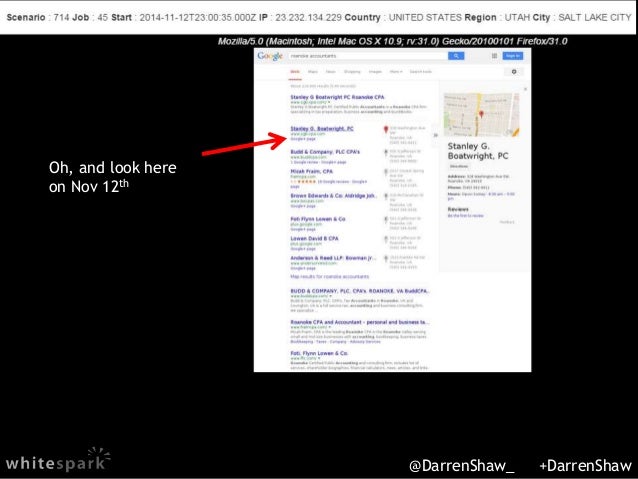The width and height of the screenshot is (638, 479).
Task: Click red marker on knowledge panel map
Action: coord(481,114)
